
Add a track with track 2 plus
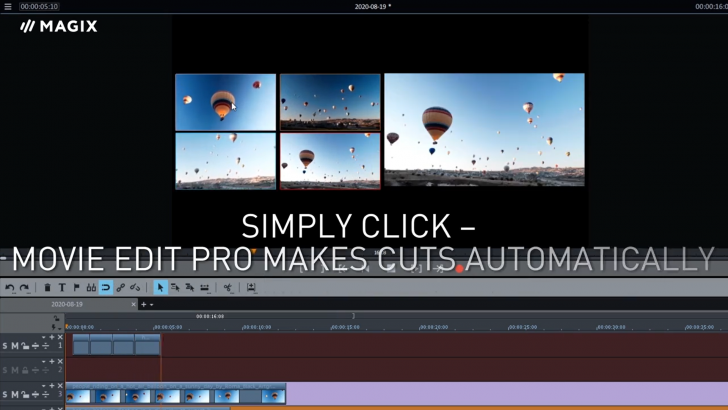point(52,361)
